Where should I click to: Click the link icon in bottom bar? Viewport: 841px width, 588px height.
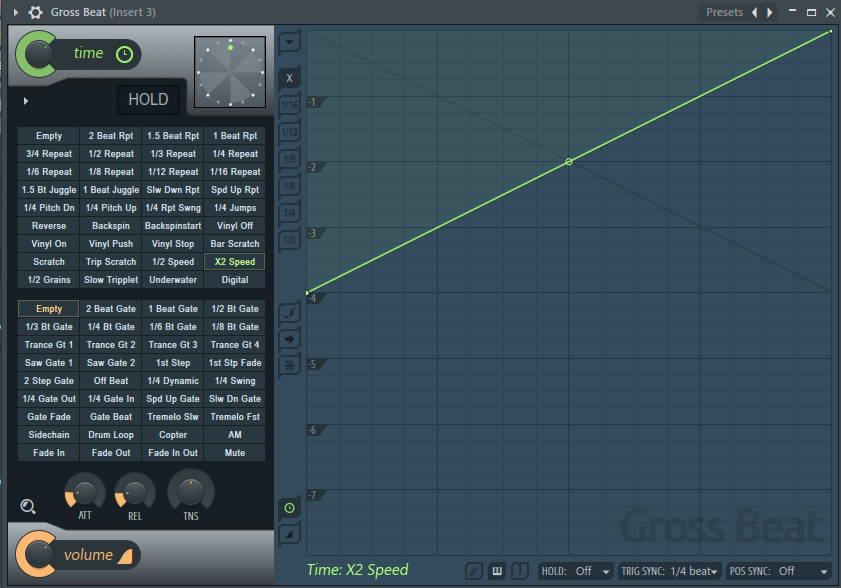point(474,571)
